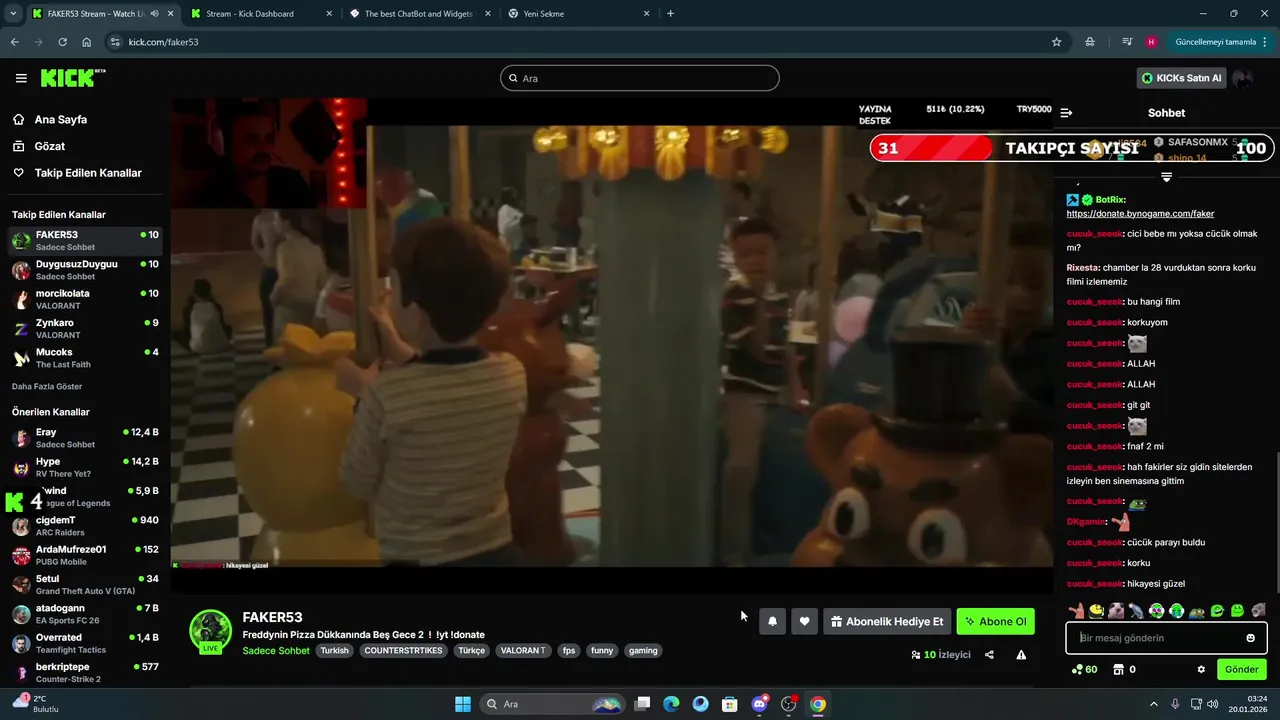The height and width of the screenshot is (720, 1280).
Task: Select the VALORANT tag under stream title
Action: click(523, 651)
